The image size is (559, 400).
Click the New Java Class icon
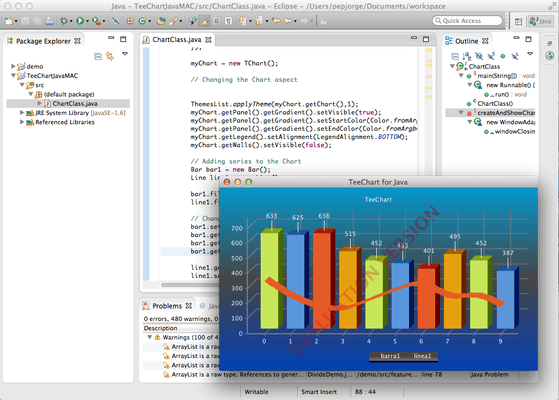pos(142,21)
